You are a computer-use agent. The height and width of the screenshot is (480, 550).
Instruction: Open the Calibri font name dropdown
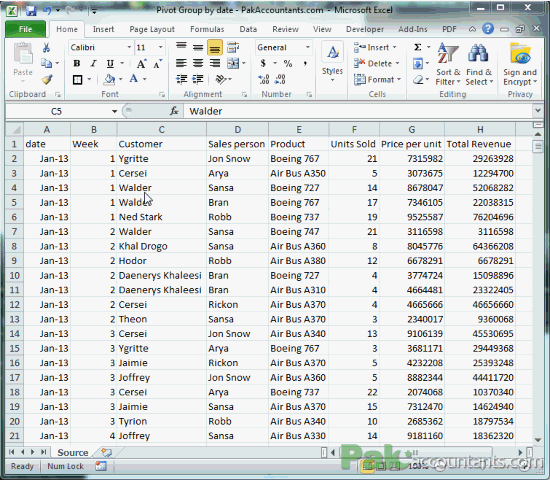[129, 47]
